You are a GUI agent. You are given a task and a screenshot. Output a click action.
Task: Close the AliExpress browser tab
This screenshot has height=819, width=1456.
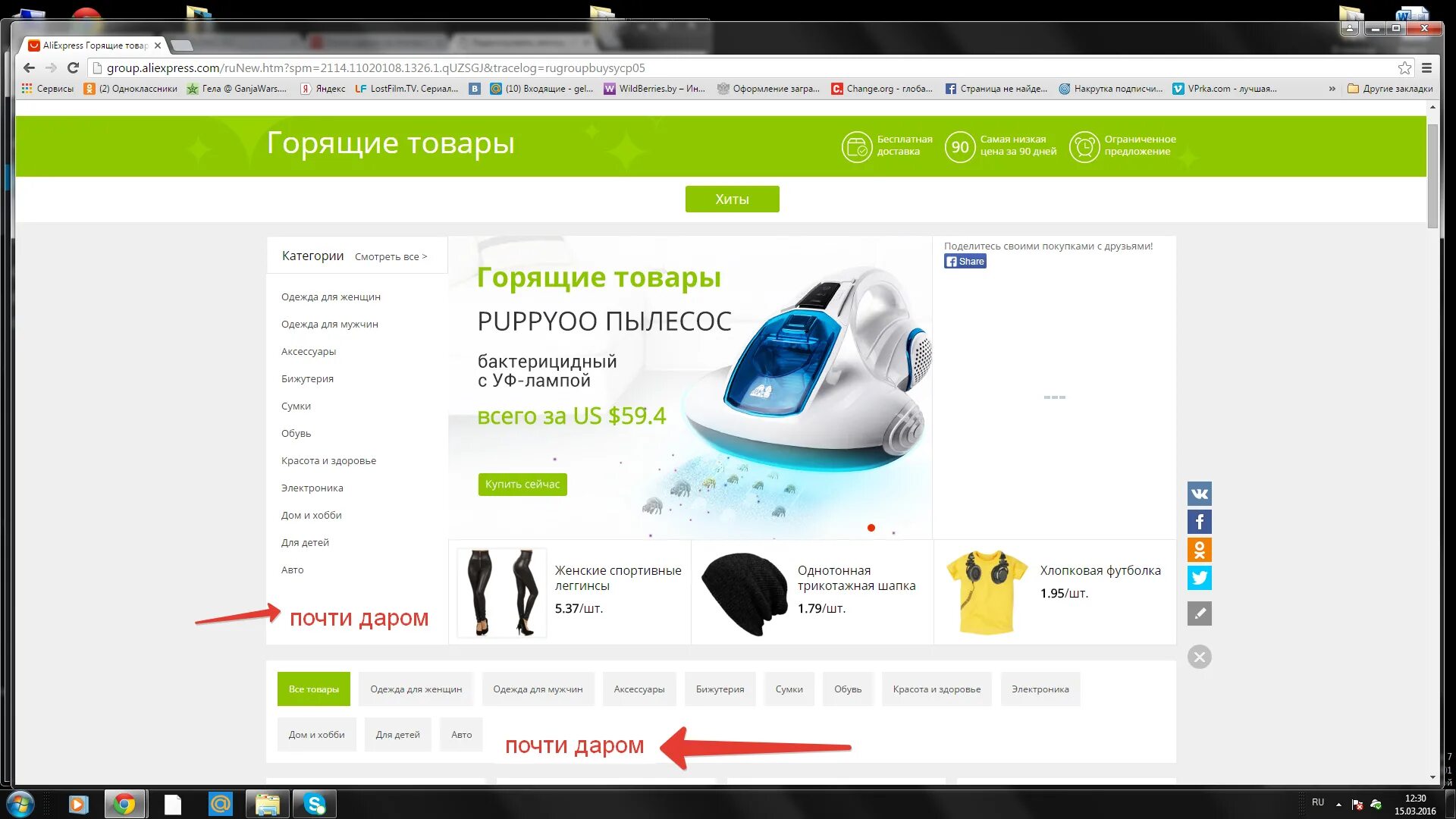click(157, 45)
